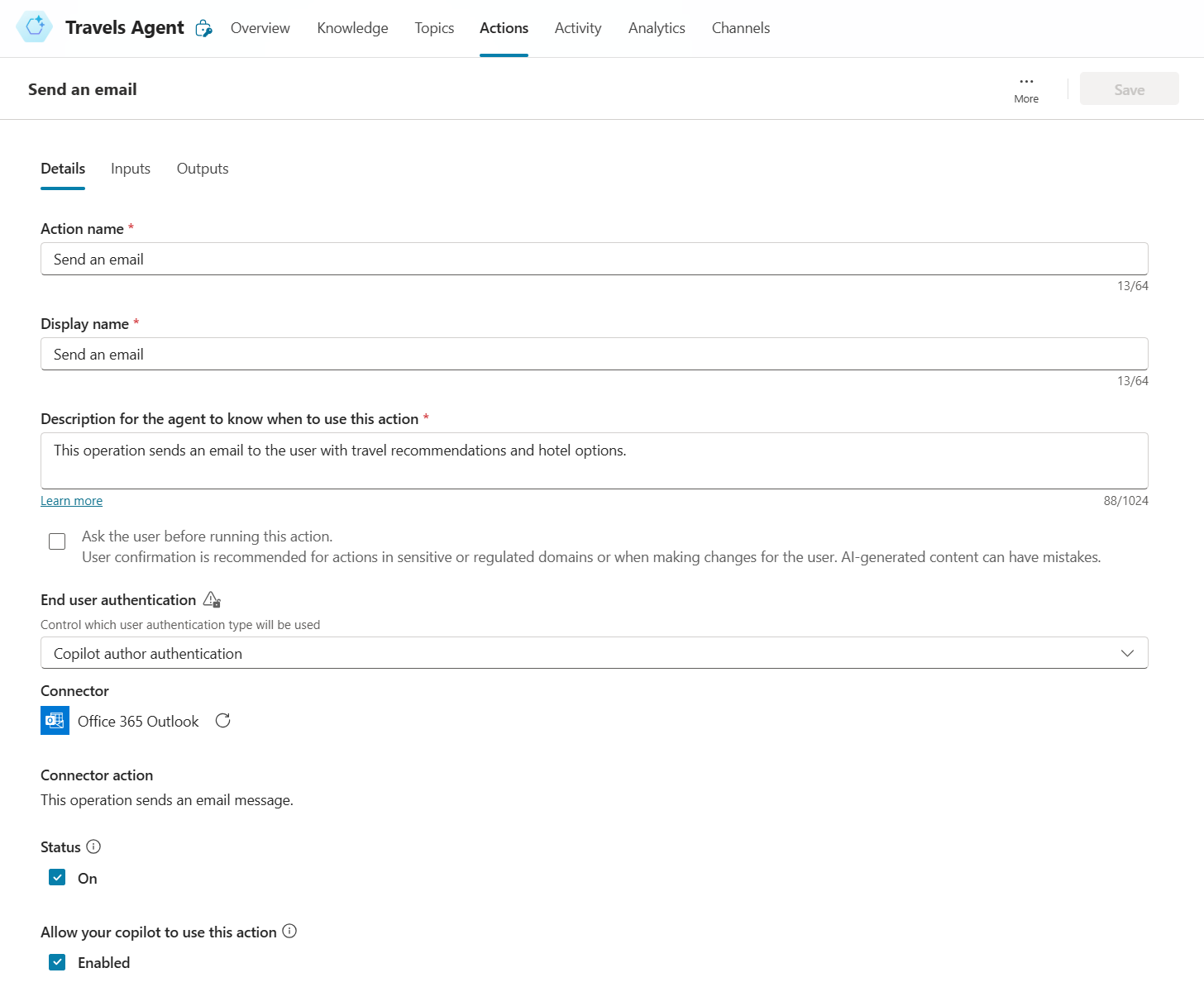Click the warning icon next to End user authentication
The height and width of the screenshot is (987, 1204).
212,599
